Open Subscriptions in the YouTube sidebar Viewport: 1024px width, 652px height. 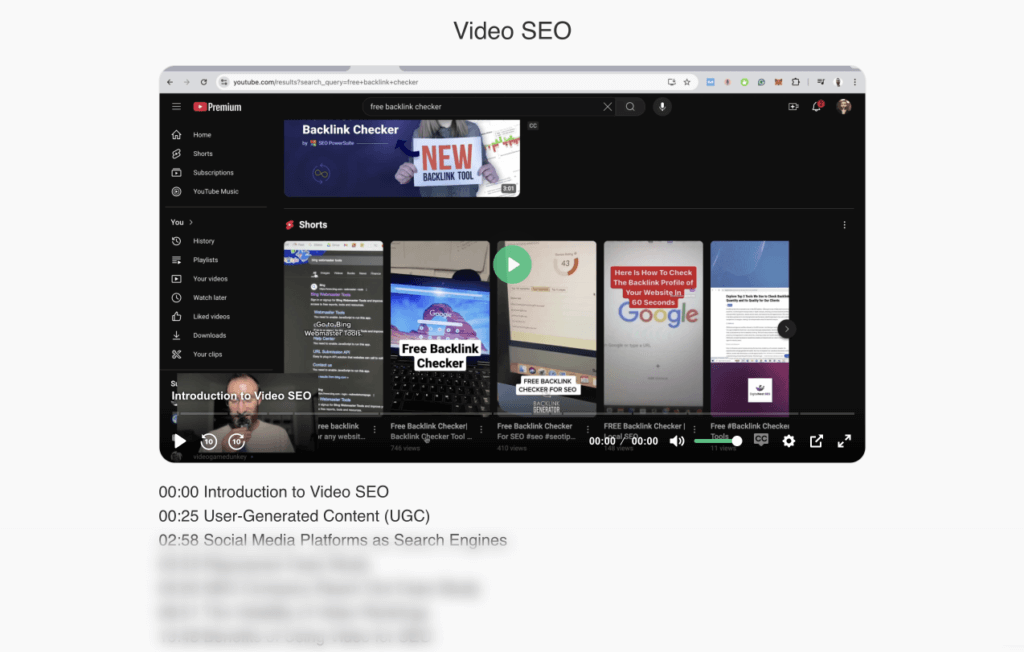(213, 172)
